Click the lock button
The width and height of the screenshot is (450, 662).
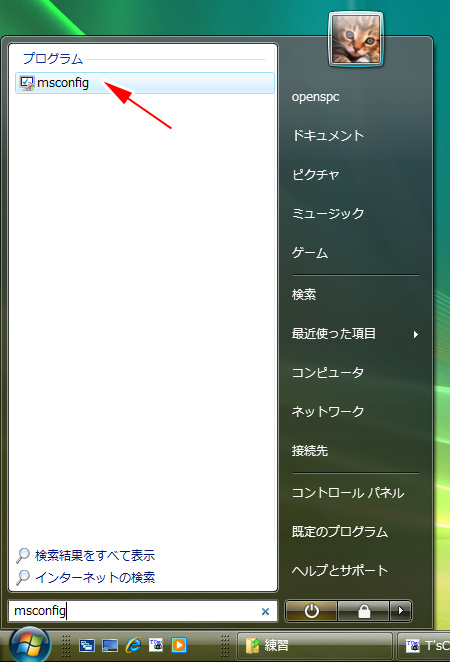tap(363, 611)
